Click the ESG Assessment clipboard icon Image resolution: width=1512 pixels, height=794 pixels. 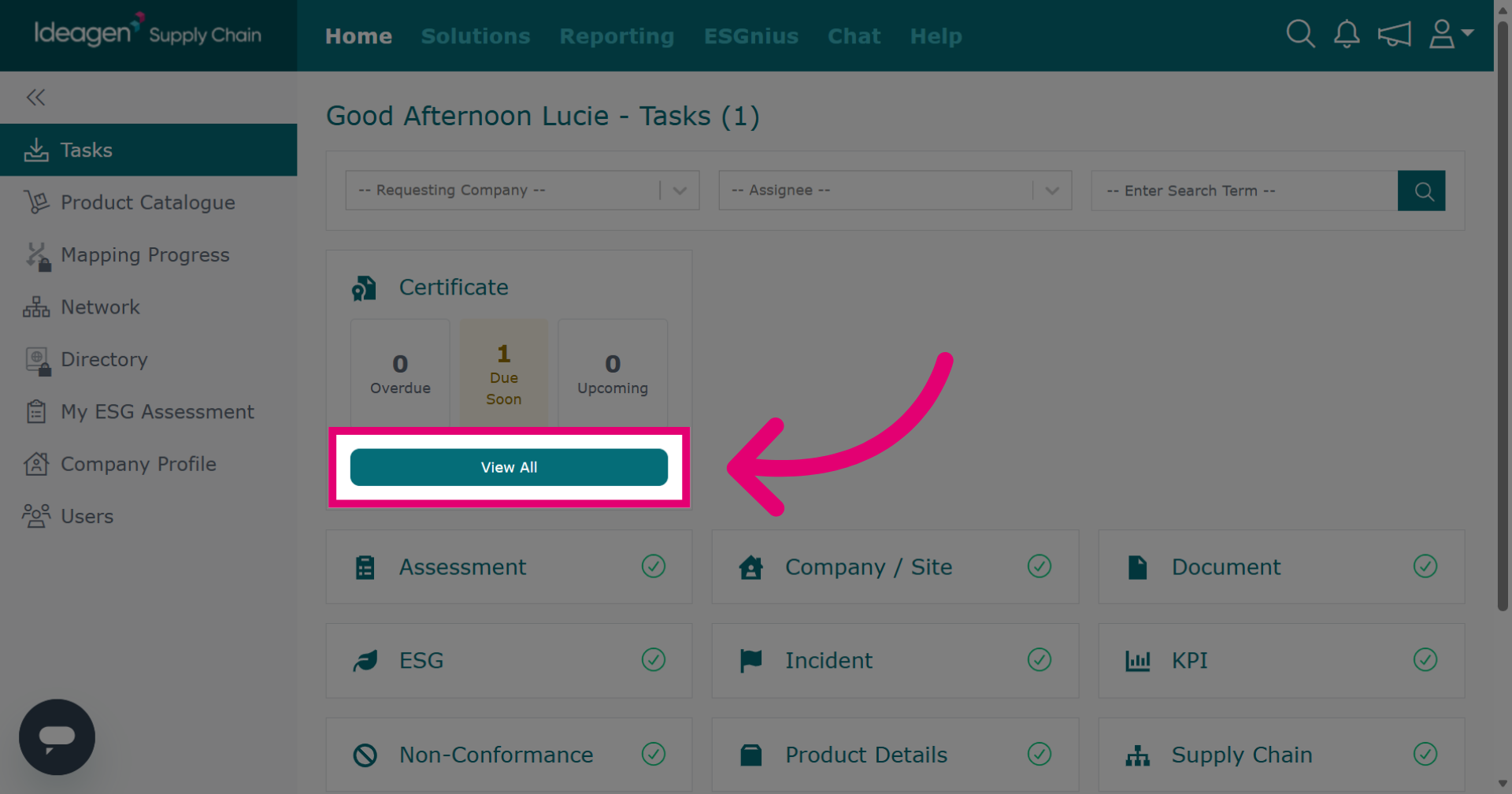(x=36, y=411)
